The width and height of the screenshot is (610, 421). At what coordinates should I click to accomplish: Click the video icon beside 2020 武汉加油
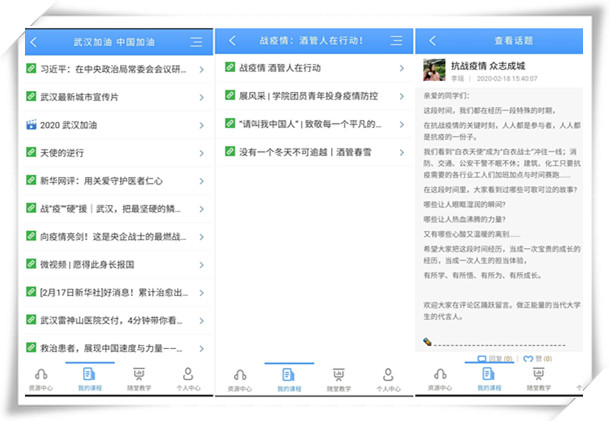coord(31,126)
